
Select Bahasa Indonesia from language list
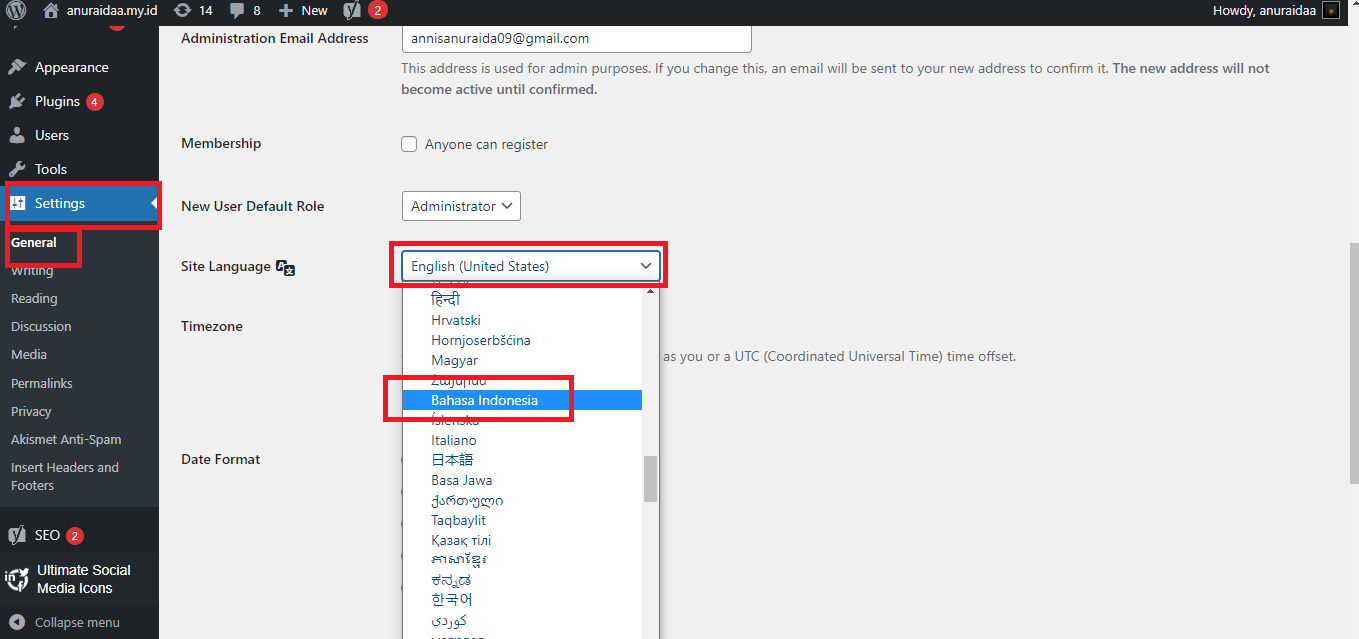(x=522, y=400)
